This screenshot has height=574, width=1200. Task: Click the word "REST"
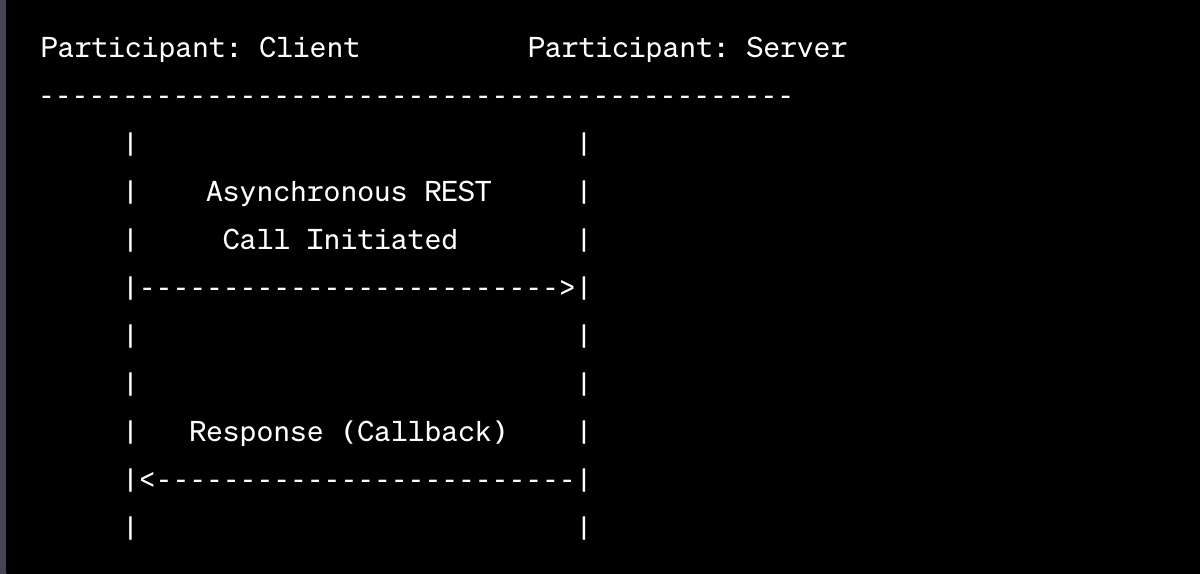click(458, 192)
